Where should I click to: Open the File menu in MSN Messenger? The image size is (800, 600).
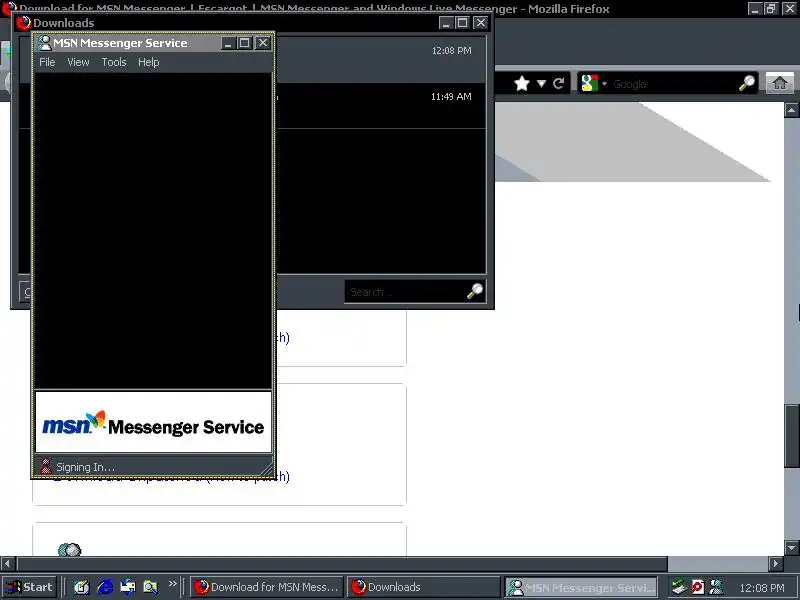(x=47, y=62)
